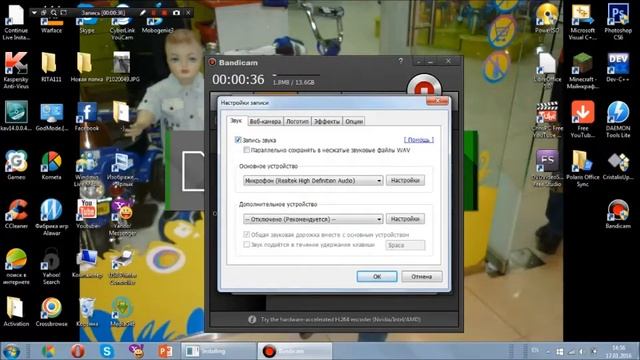Select the pencil drawing tool on recording bar
The image size is (640, 360).
coord(142,13)
